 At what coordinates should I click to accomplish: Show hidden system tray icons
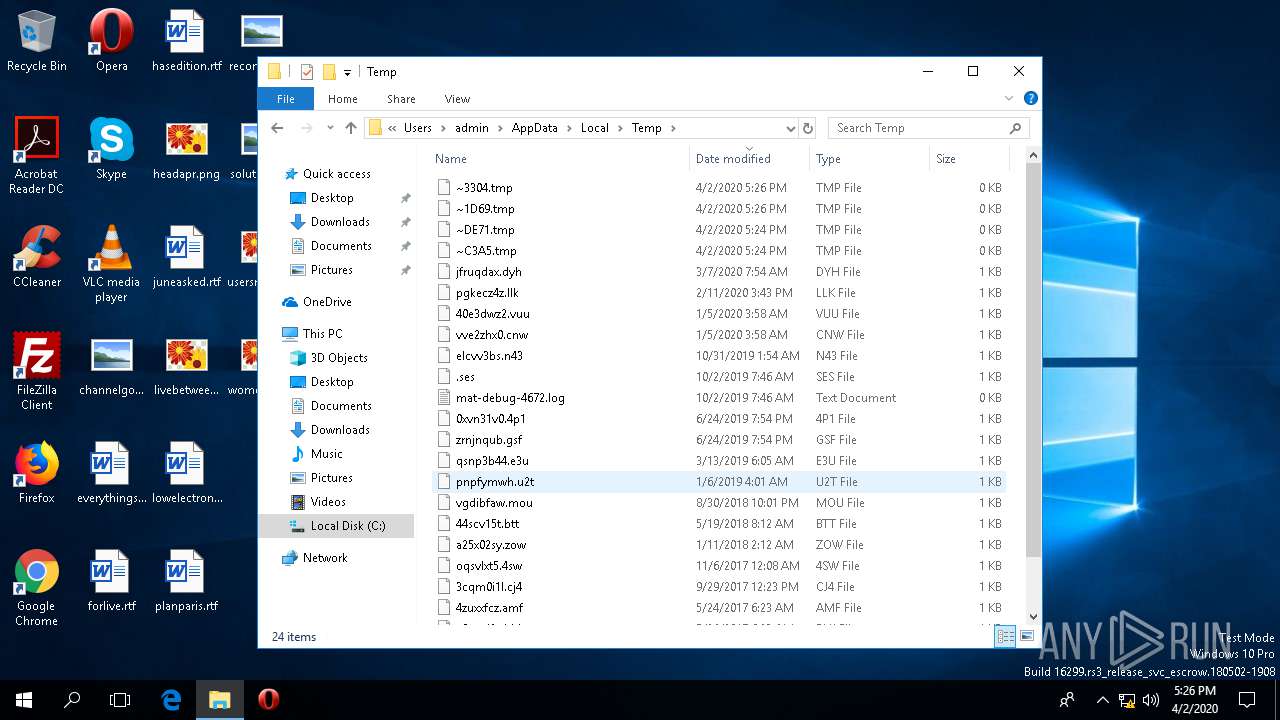[1103, 700]
